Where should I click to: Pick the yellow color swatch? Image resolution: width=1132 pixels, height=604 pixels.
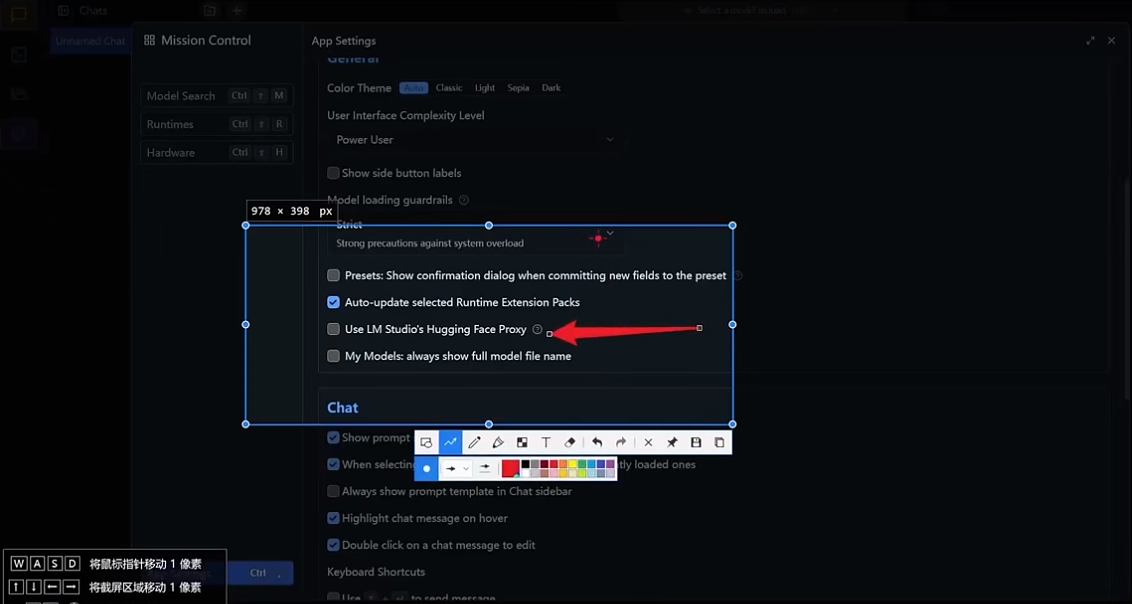click(572, 464)
